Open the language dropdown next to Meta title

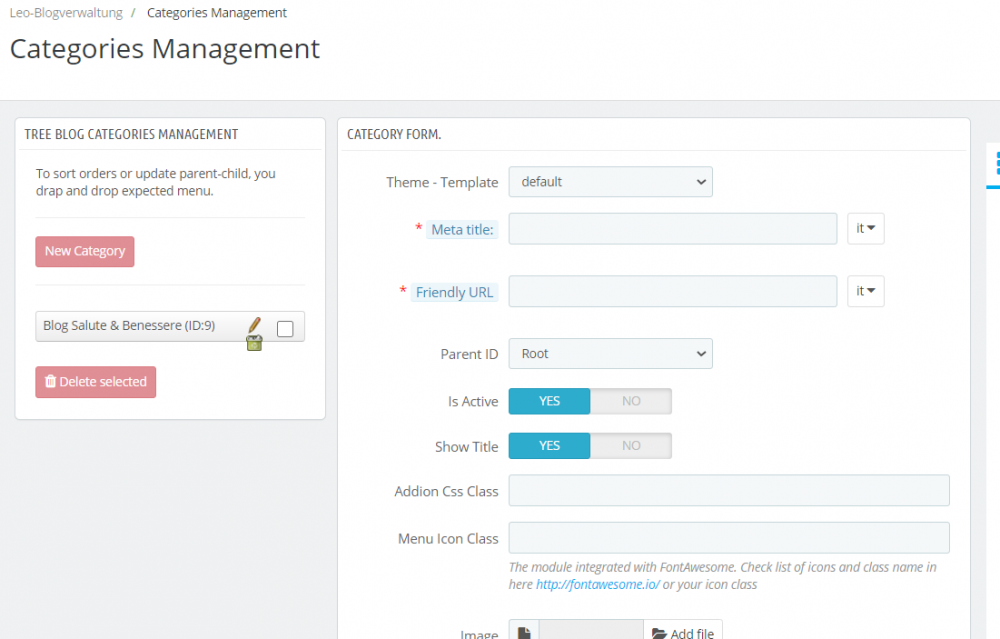(865, 228)
